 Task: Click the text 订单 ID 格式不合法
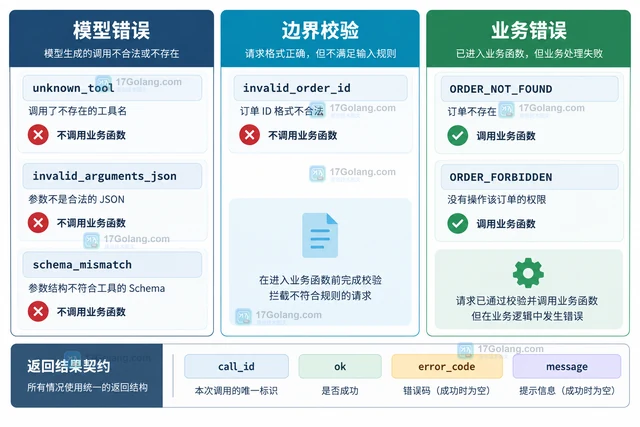point(282,111)
